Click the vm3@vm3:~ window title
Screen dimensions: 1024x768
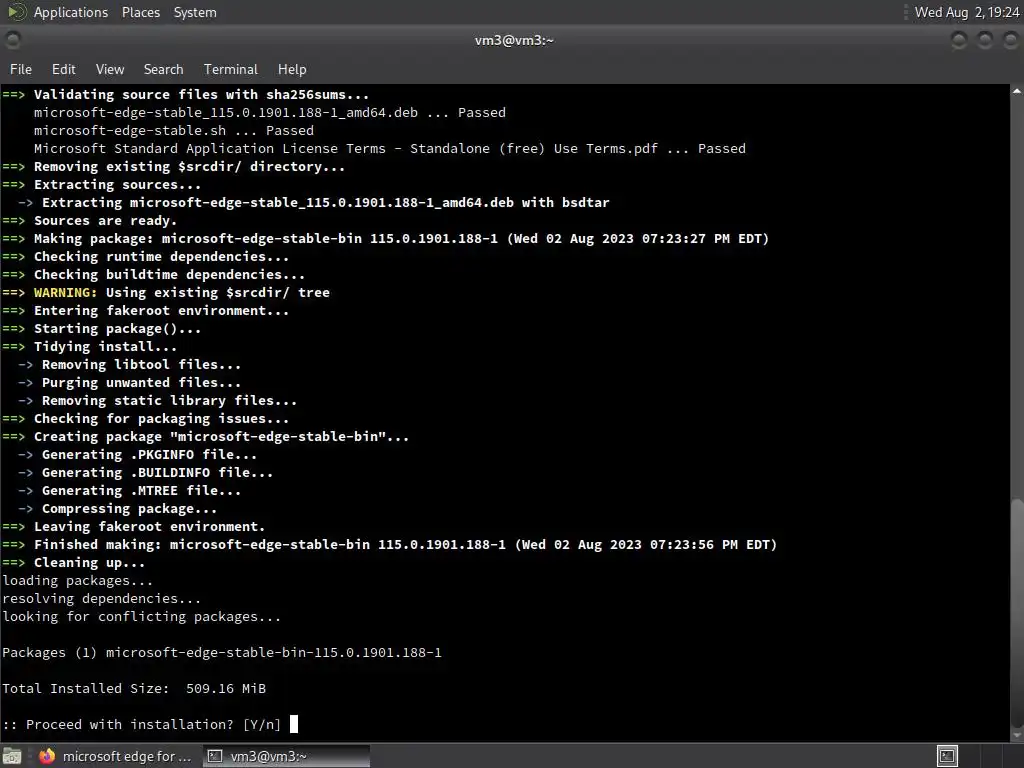514,40
